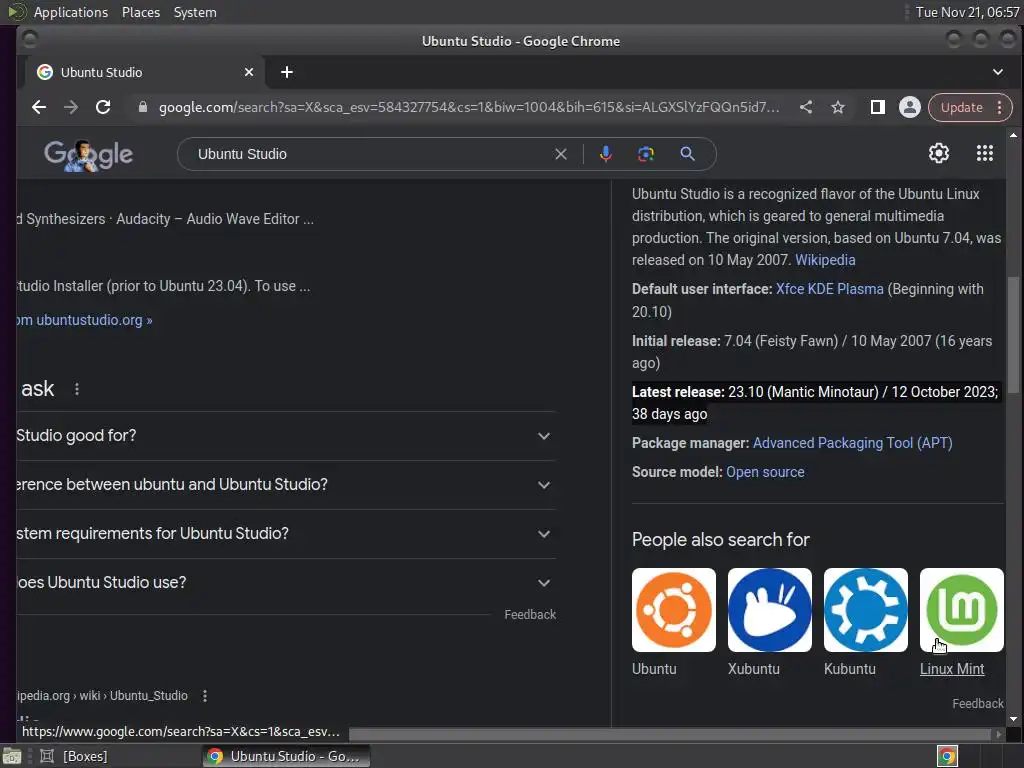Open more options beside 'ask' heading

(77, 389)
